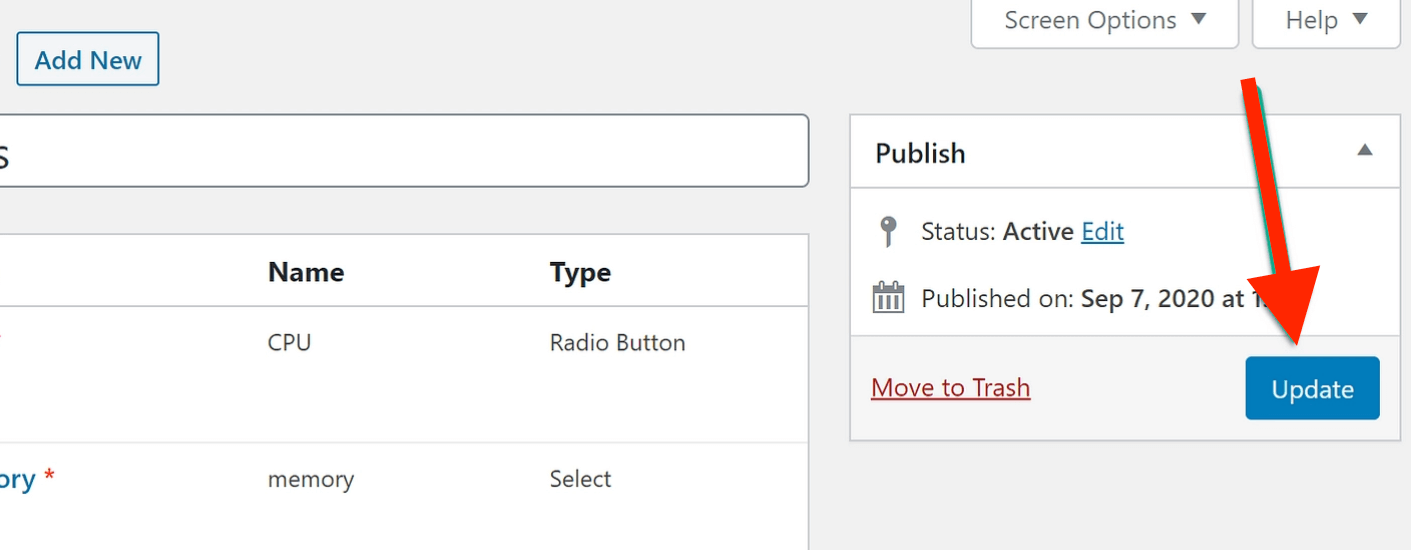This screenshot has height=550, width=1411.
Task: Focus the field group title input
Action: tap(400, 151)
